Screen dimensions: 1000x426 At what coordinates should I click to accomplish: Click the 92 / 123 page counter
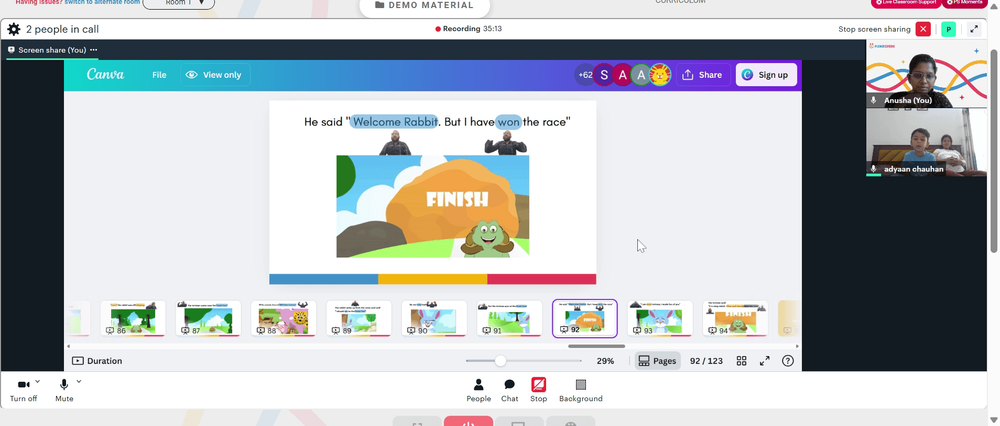tap(707, 361)
